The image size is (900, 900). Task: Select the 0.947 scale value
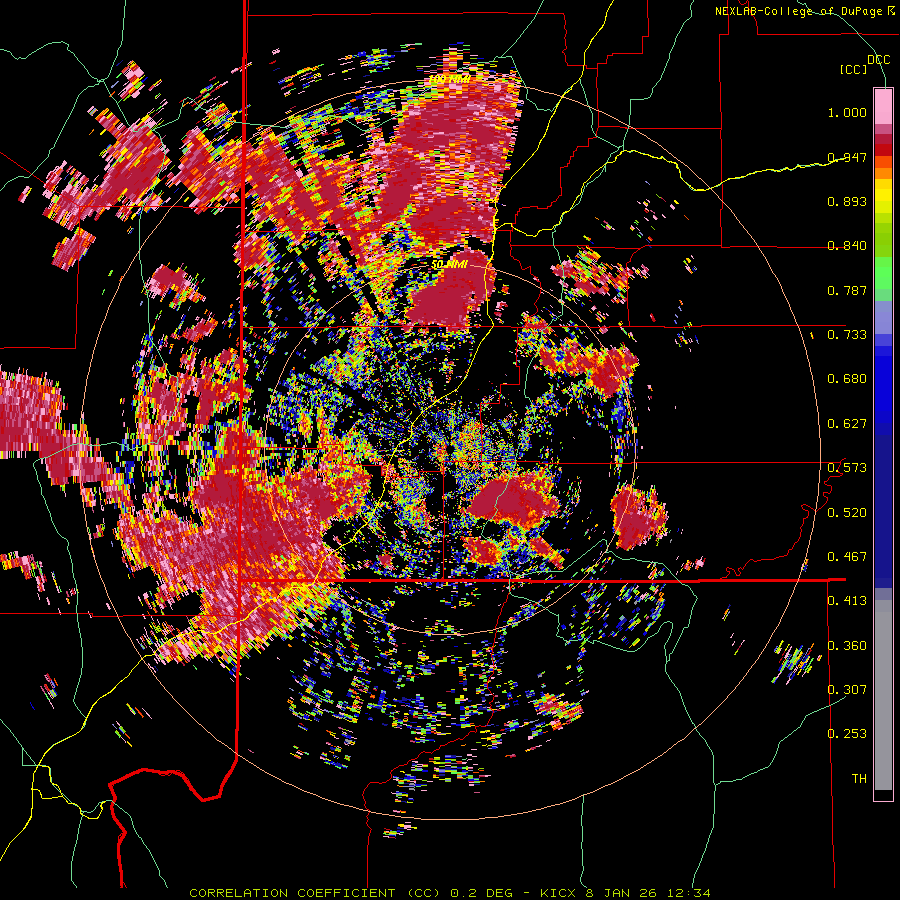[847, 157]
